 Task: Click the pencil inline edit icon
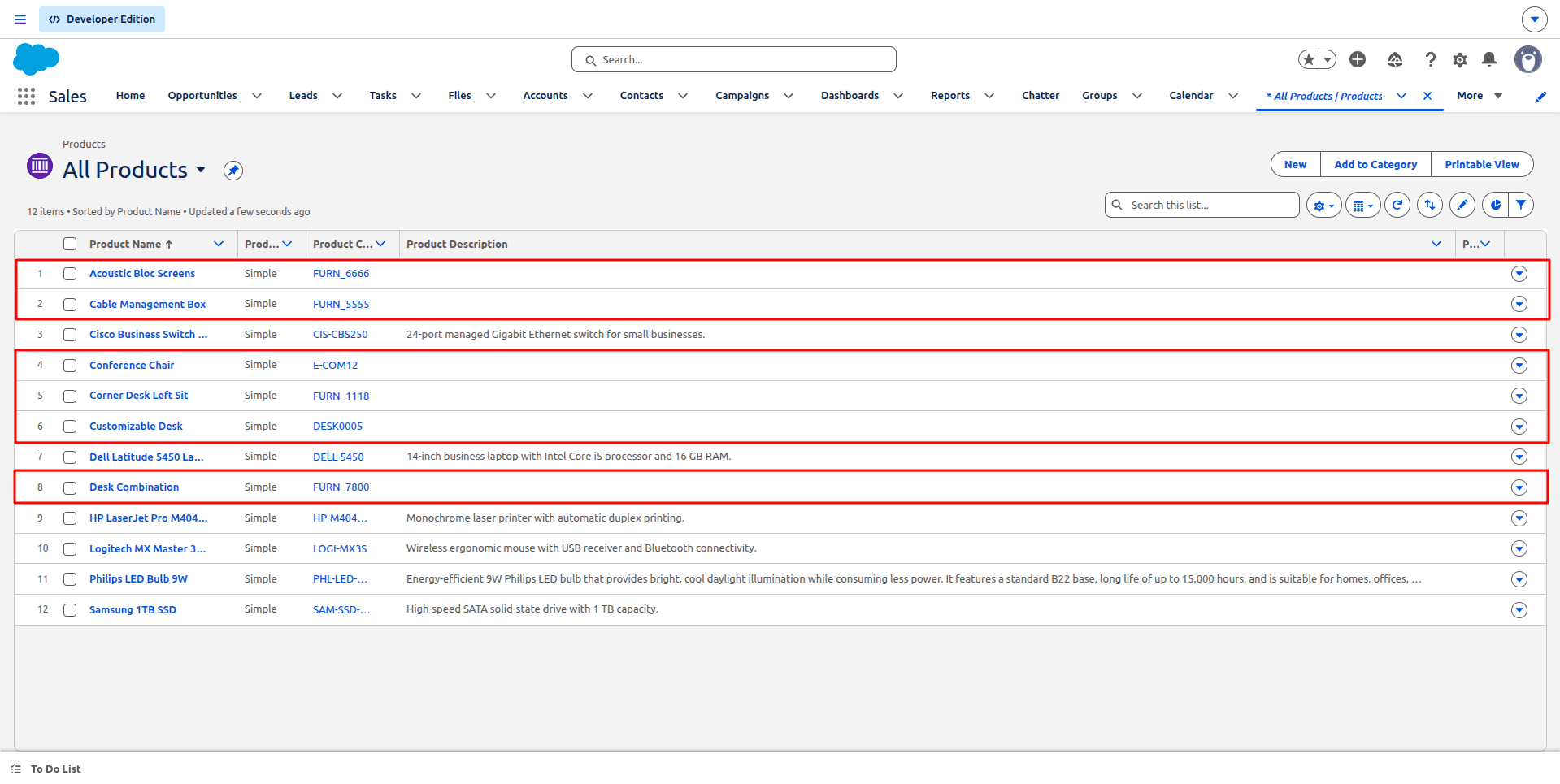(1462, 205)
